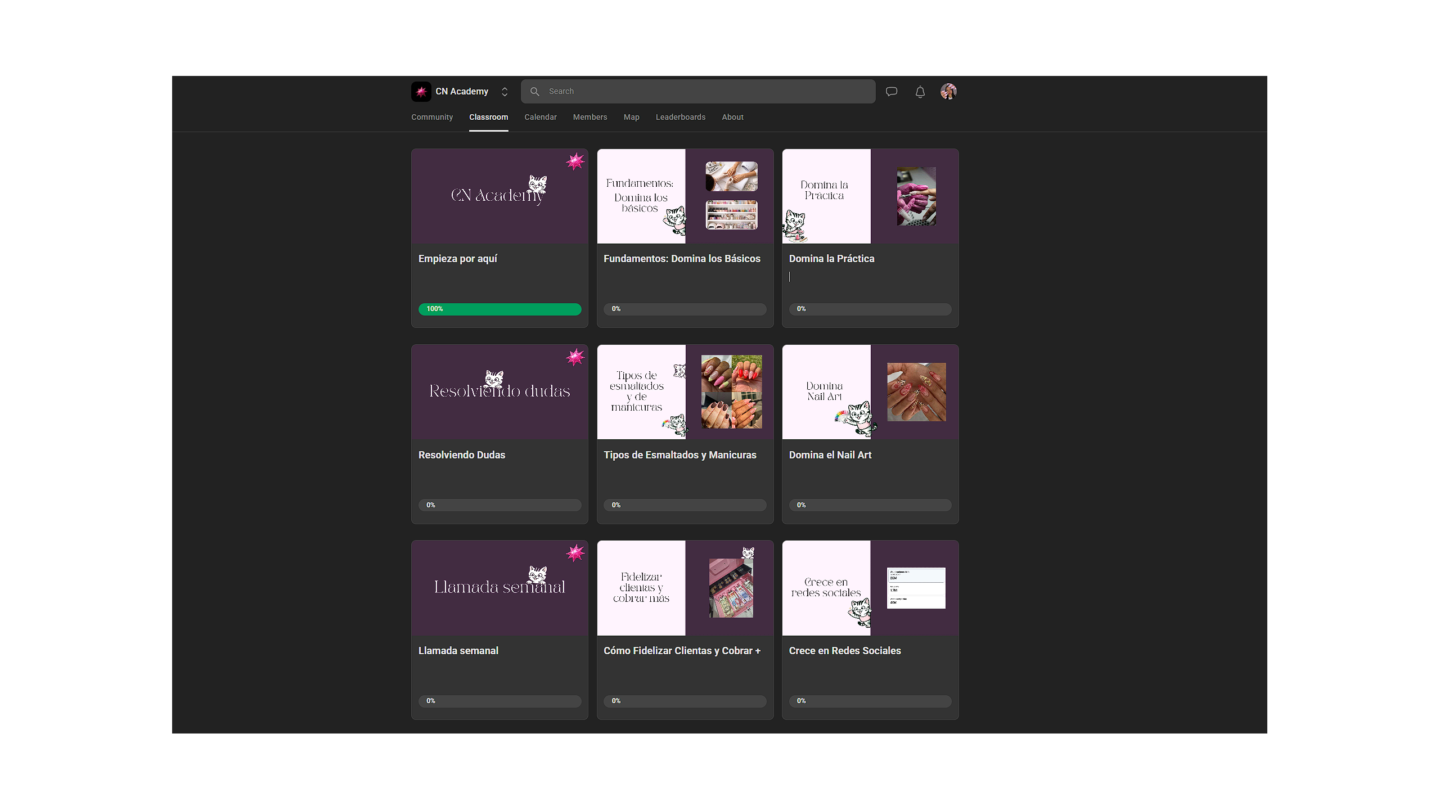This screenshot has height=810, width=1440.
Task: Switch to the Community tab
Action: point(432,117)
